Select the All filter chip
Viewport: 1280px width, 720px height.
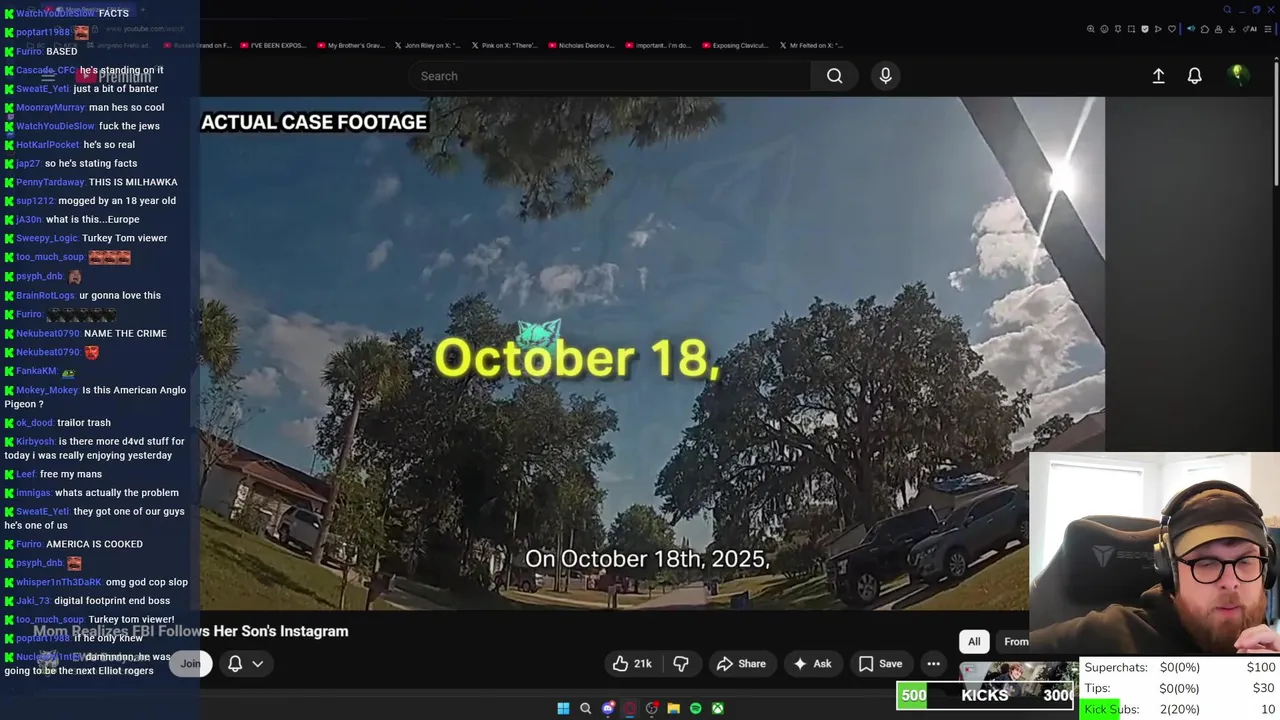pyautogui.click(x=974, y=641)
